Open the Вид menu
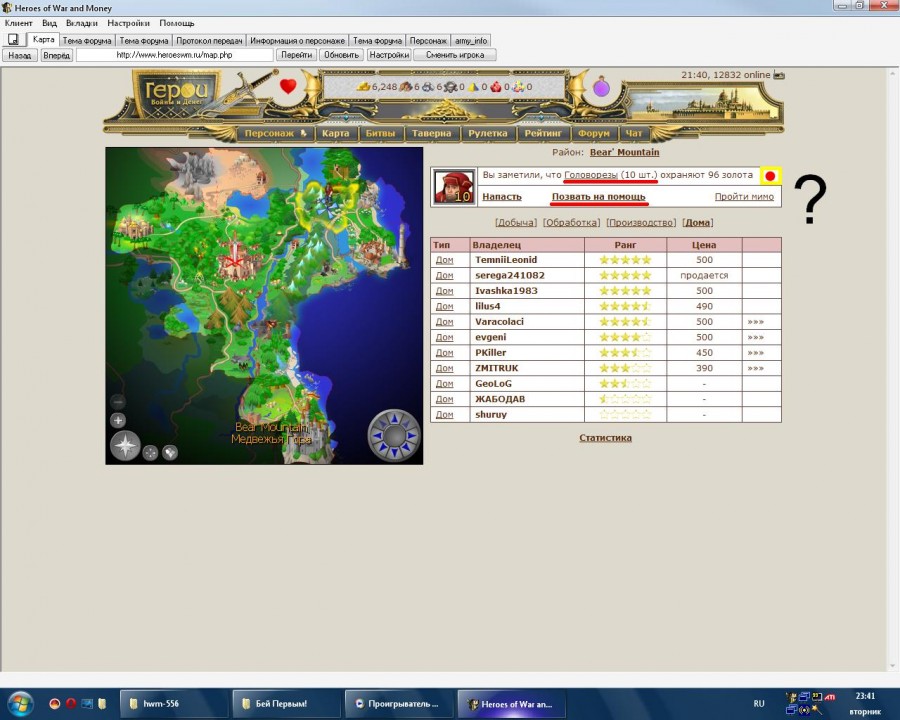Viewport: 900px width, 720px height. click(49, 23)
